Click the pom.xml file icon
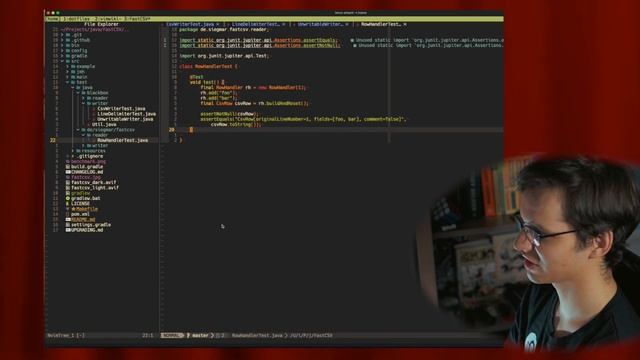The height and width of the screenshot is (360, 640). click(x=68, y=214)
